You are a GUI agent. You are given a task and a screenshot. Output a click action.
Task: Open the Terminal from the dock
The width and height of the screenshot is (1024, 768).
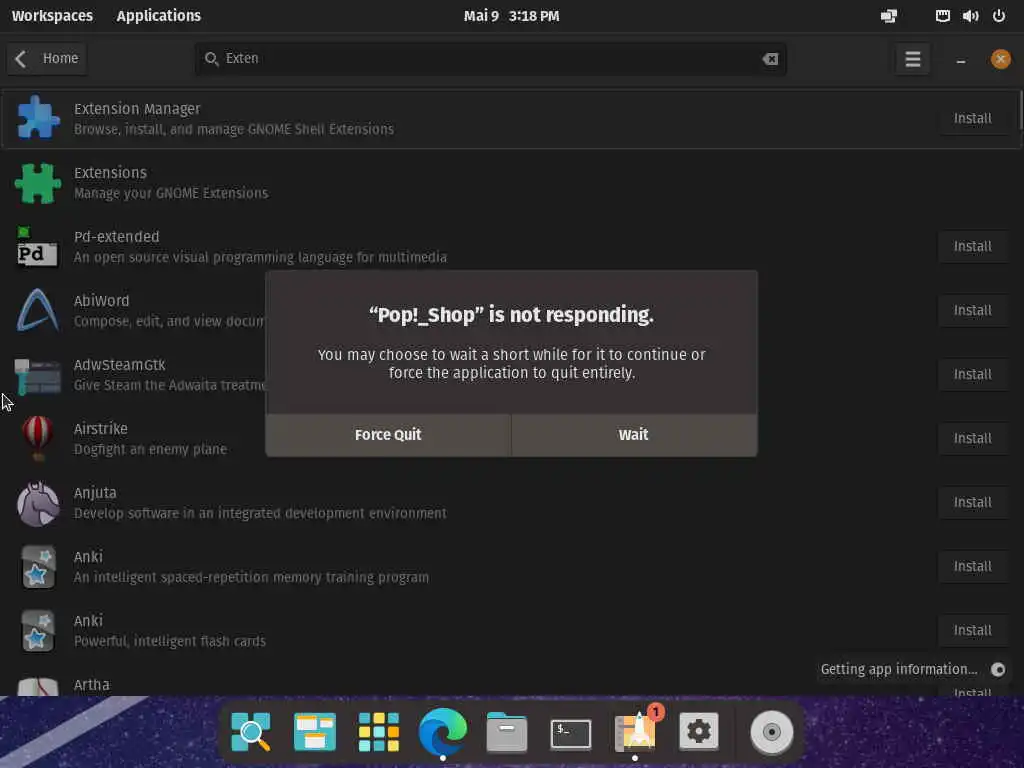point(571,733)
